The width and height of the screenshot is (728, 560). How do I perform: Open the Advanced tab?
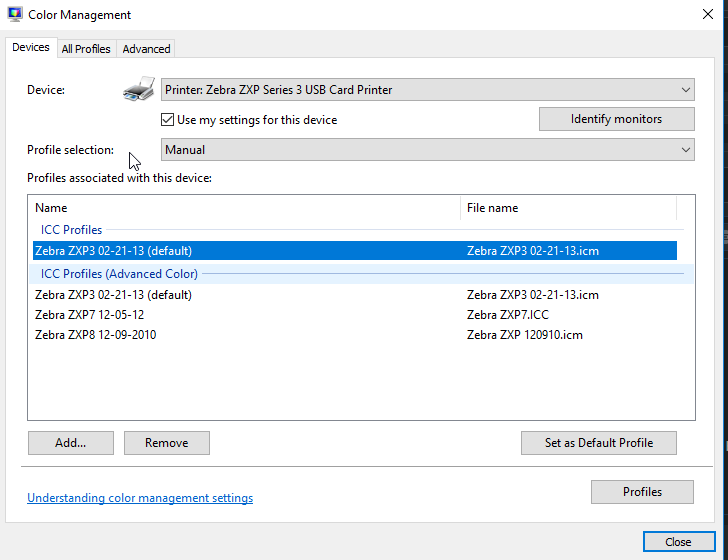[146, 49]
